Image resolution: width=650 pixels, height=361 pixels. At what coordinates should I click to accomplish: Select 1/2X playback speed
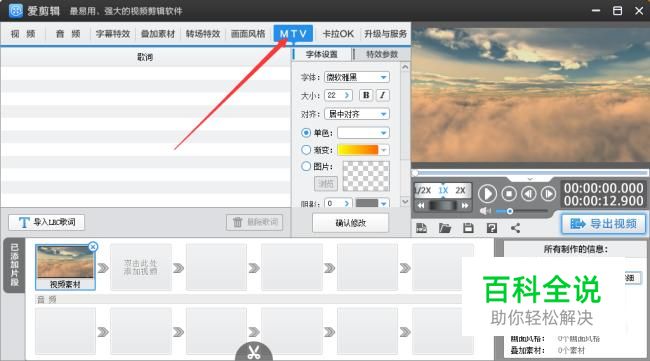[423, 190]
